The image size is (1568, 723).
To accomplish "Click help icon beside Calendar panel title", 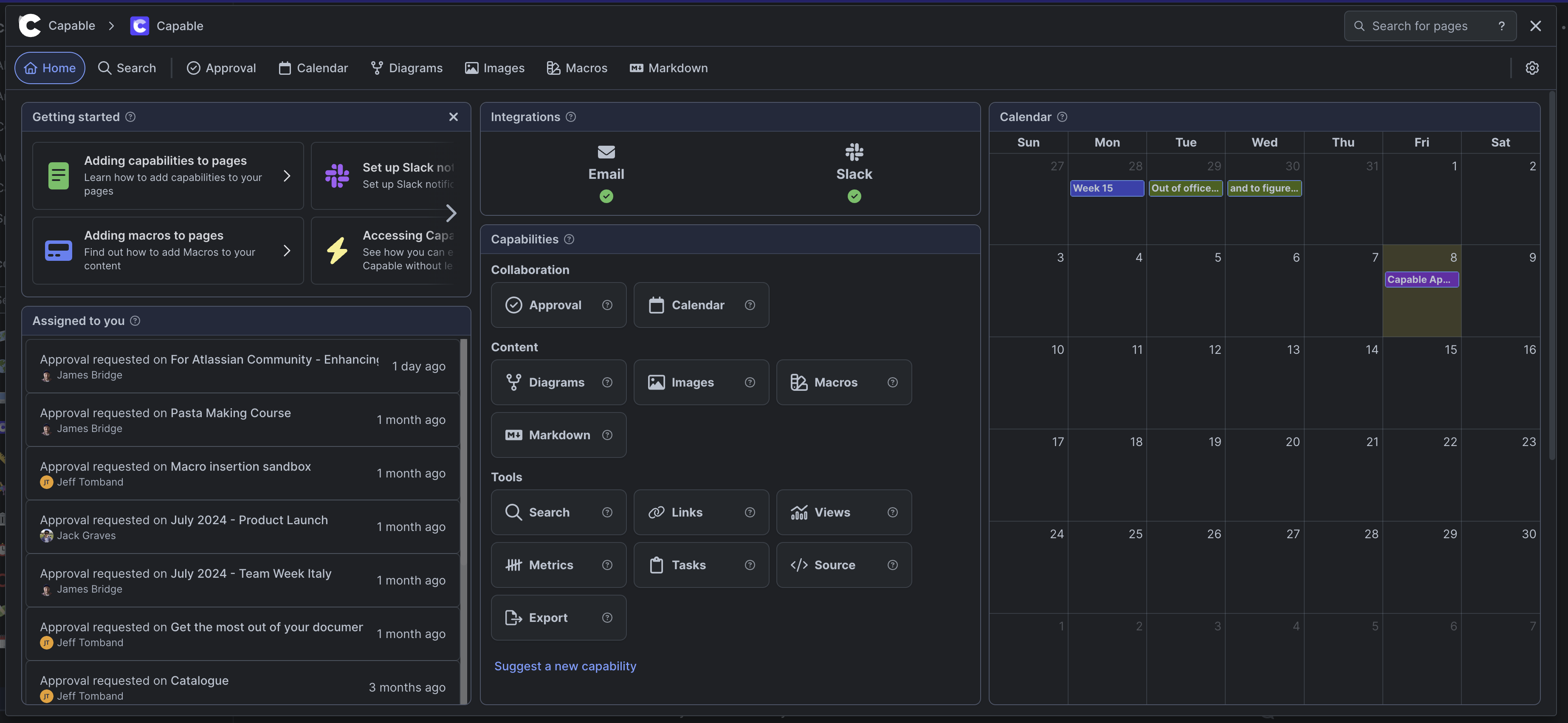I will click(1062, 117).
